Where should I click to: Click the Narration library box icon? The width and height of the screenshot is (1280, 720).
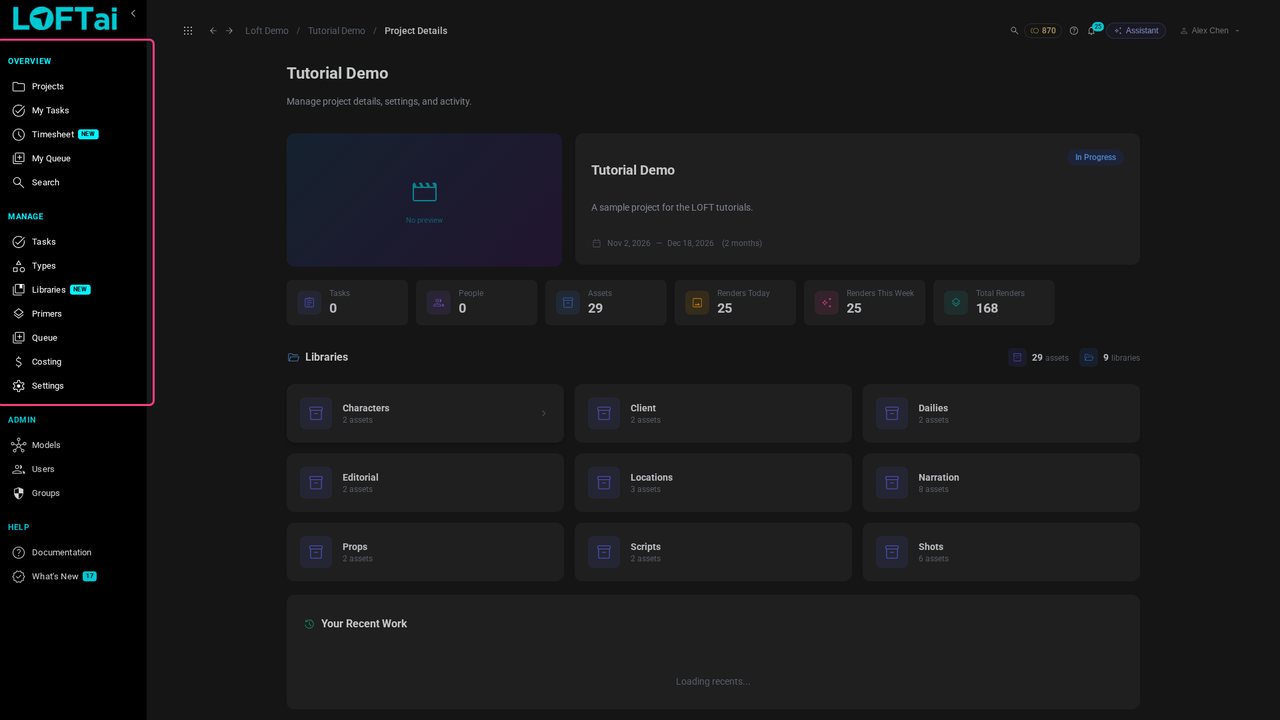(x=892, y=483)
